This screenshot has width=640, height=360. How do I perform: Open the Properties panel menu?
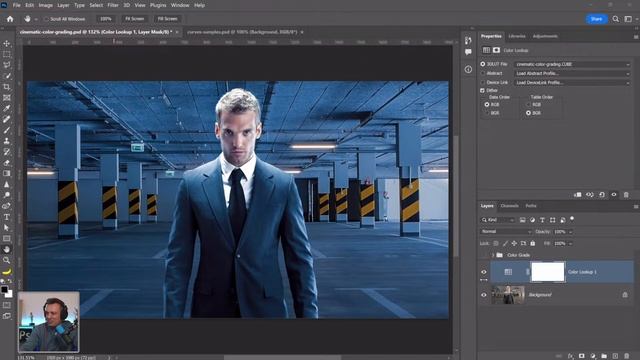click(636, 37)
